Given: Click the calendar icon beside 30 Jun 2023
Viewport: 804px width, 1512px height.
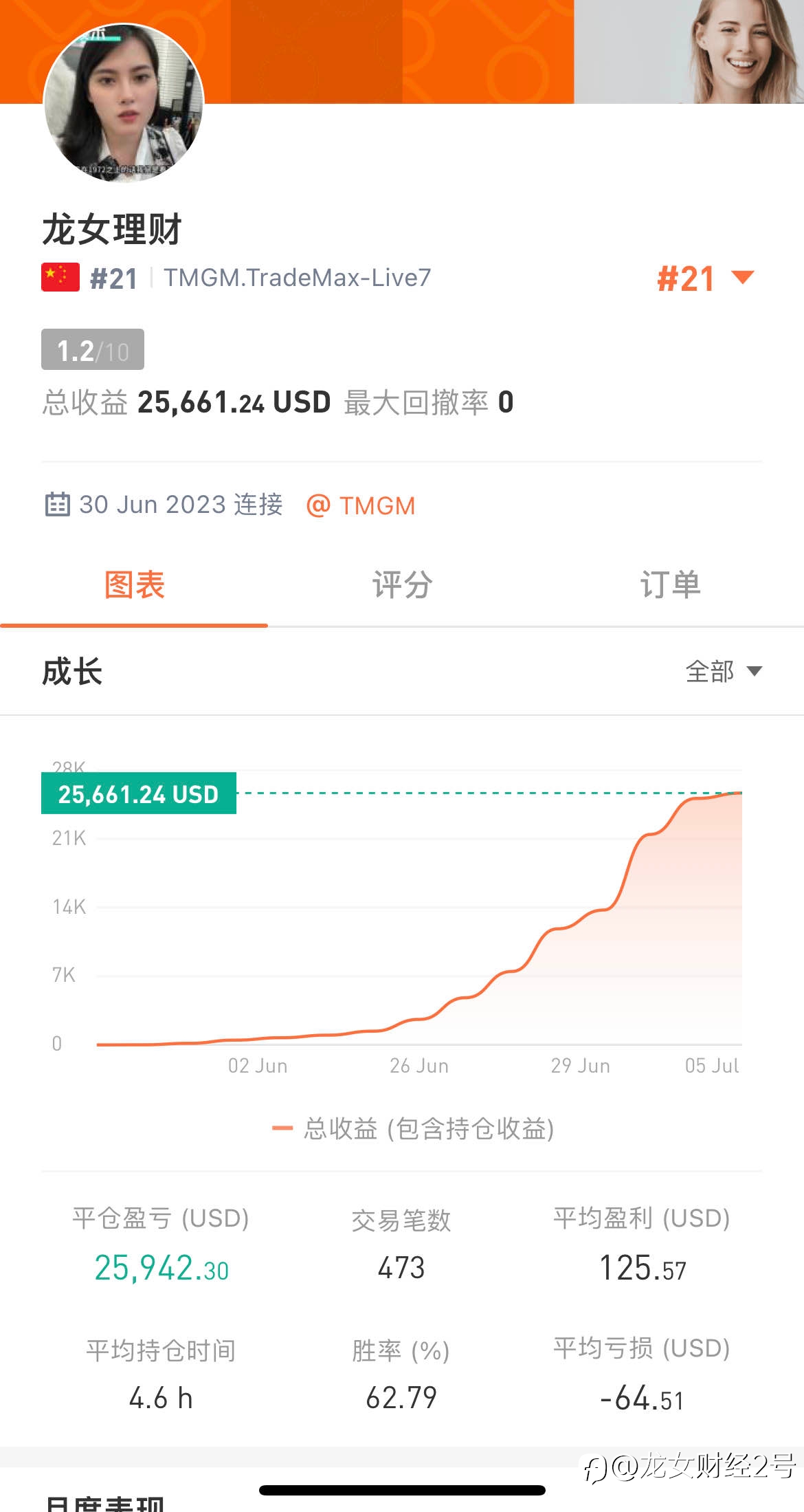Looking at the screenshot, I should click(x=58, y=504).
